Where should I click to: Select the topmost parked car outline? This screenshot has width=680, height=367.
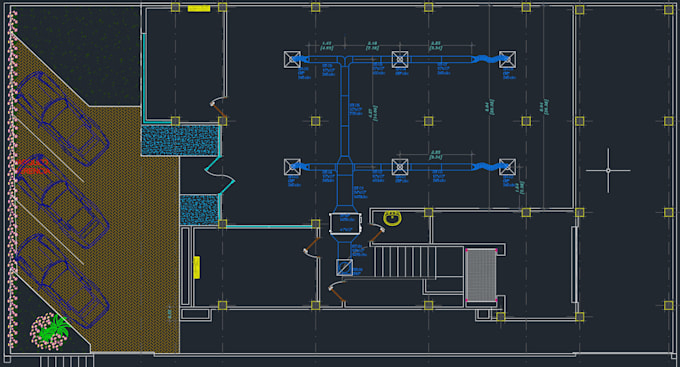(x=62, y=119)
